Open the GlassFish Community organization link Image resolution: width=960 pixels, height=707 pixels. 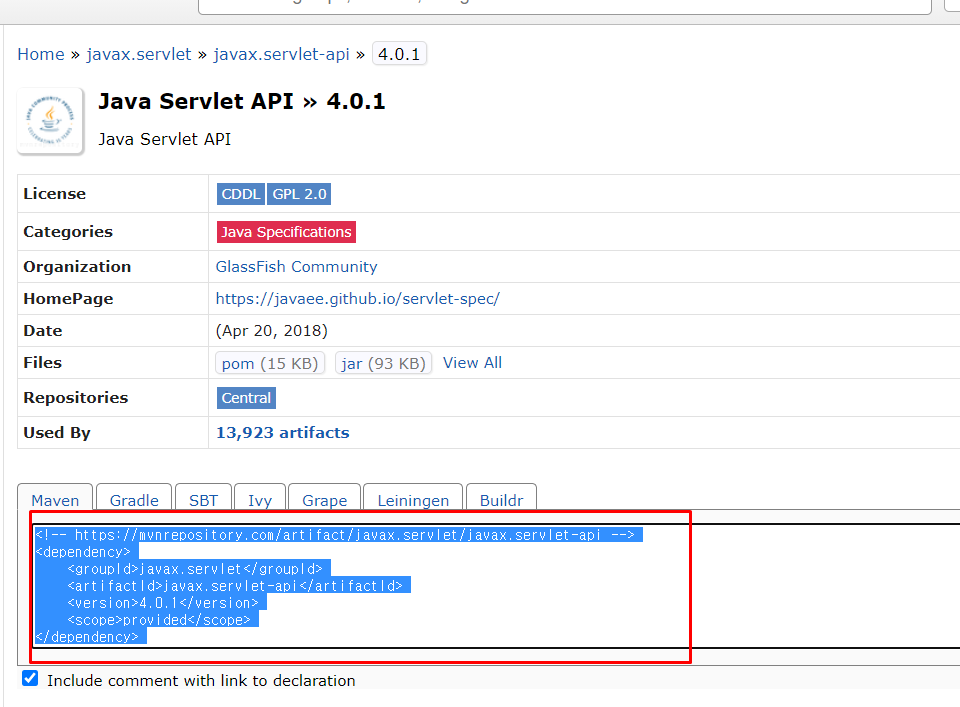click(296, 267)
